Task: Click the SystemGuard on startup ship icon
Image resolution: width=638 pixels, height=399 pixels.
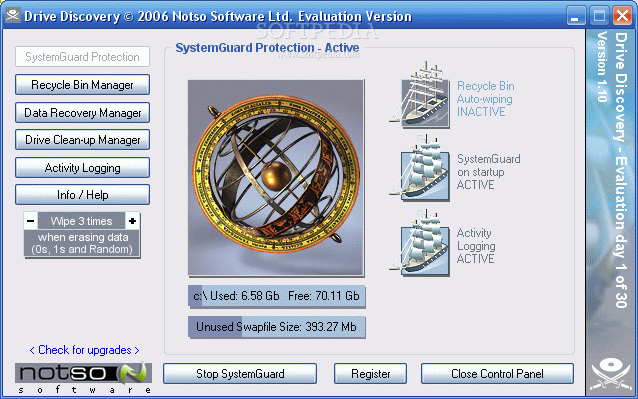Action: (x=420, y=168)
